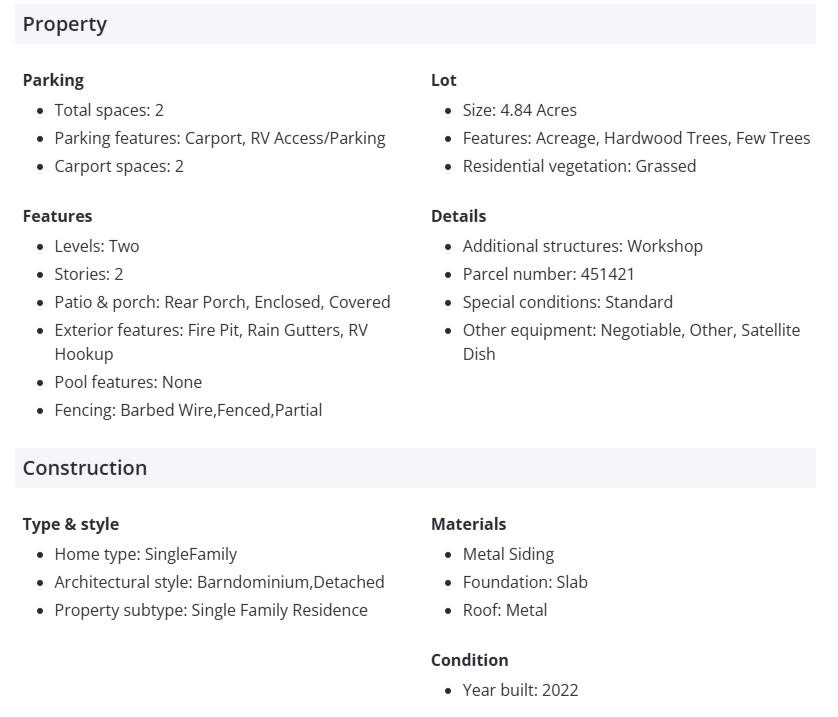Click the Parcel number 451421 entry
The image size is (838, 717).
[548, 274]
